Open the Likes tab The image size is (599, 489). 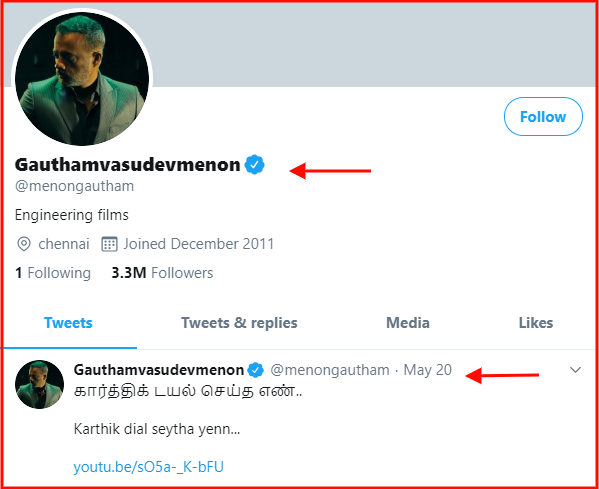(536, 323)
